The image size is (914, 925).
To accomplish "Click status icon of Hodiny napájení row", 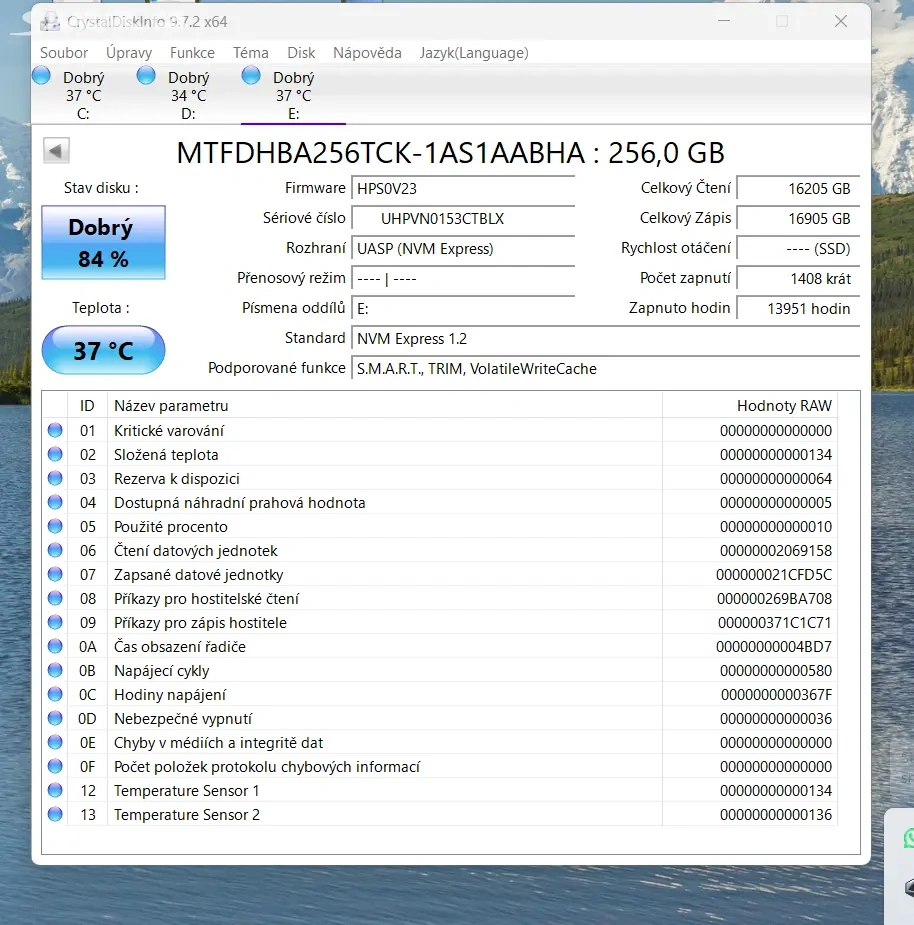I will point(55,694).
